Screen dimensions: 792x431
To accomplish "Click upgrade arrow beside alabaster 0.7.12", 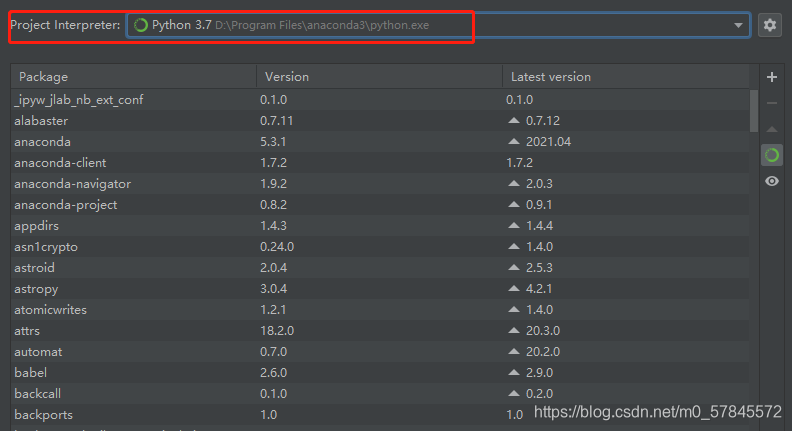I will tap(514, 120).
